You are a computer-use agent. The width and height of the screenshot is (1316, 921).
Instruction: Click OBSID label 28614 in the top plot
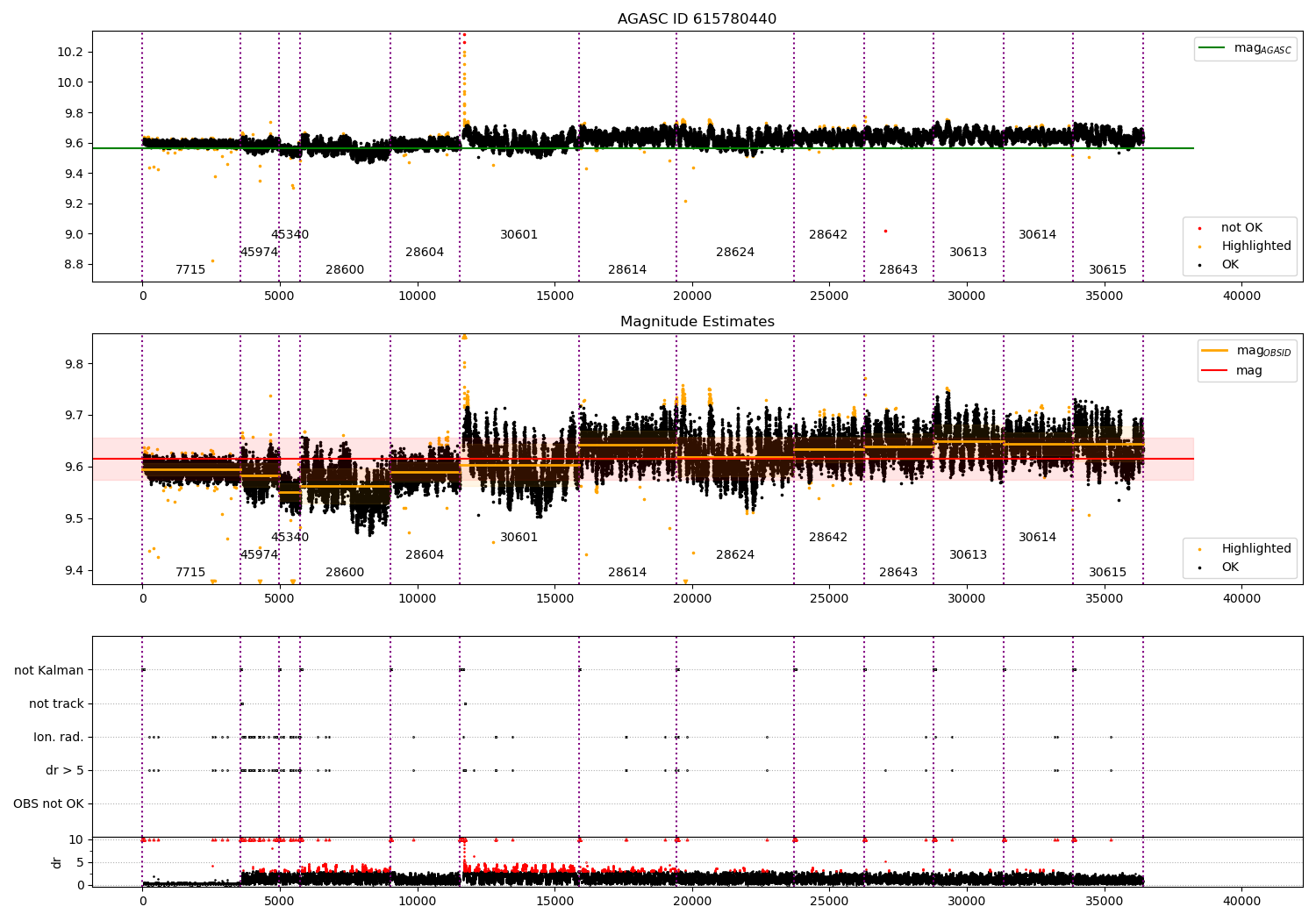pos(627,270)
